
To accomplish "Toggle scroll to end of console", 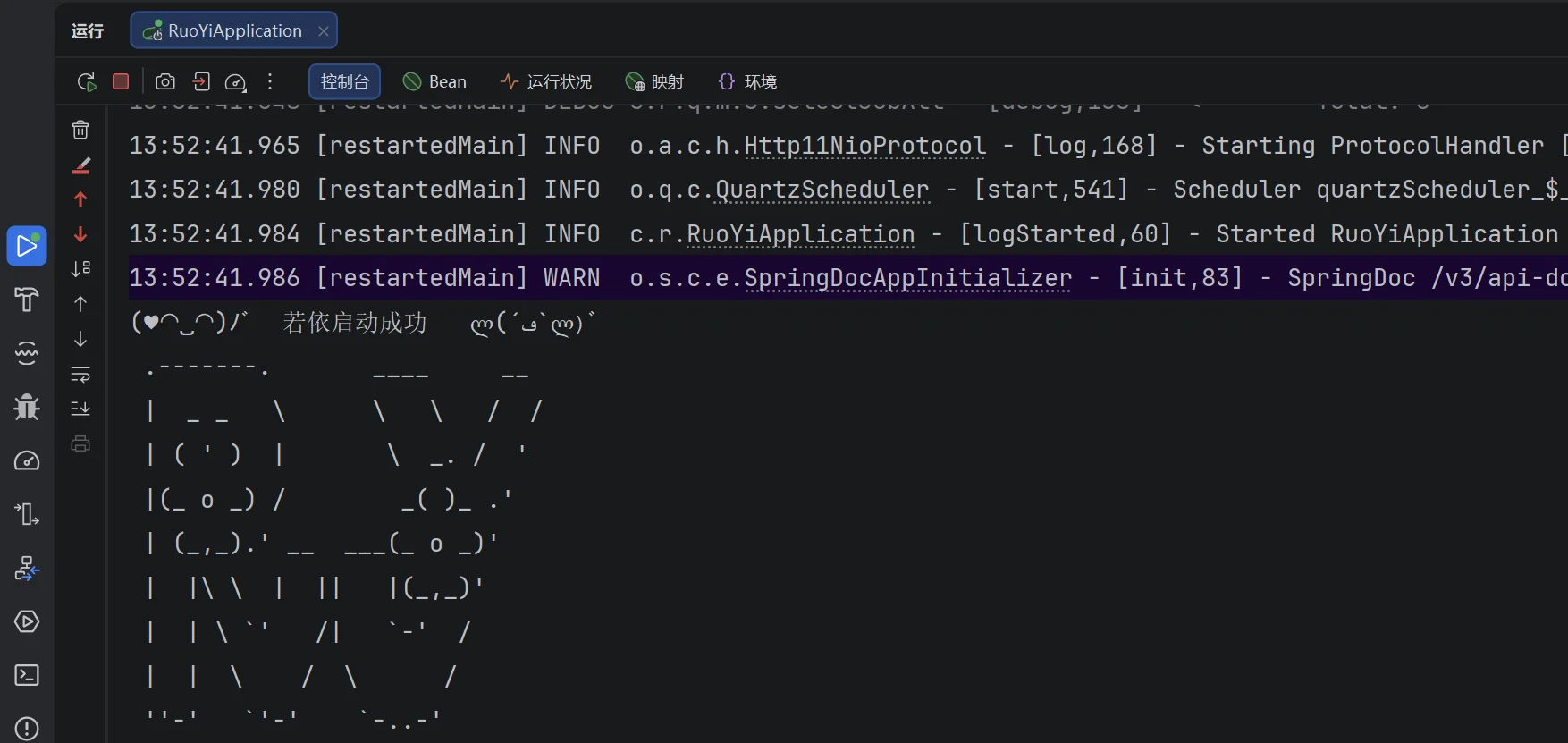I will [80, 409].
